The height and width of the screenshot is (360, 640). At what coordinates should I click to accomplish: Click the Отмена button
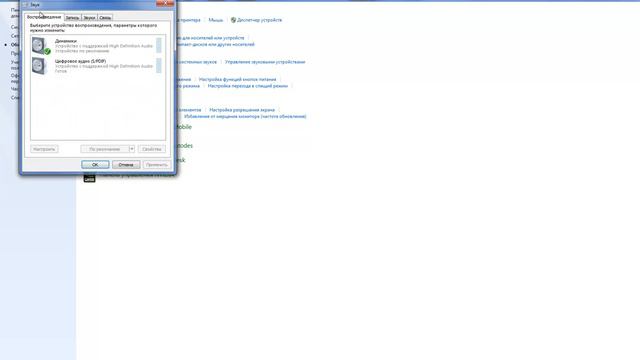point(126,164)
